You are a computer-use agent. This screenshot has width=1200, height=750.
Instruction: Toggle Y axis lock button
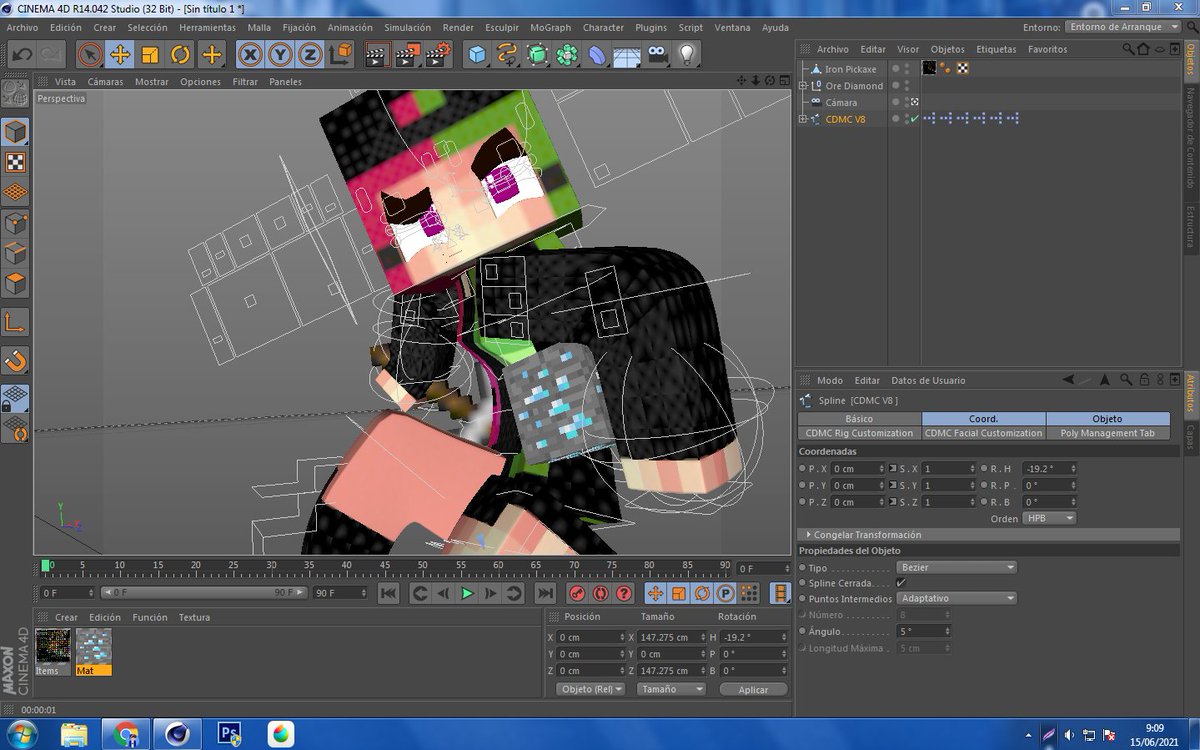pos(281,54)
